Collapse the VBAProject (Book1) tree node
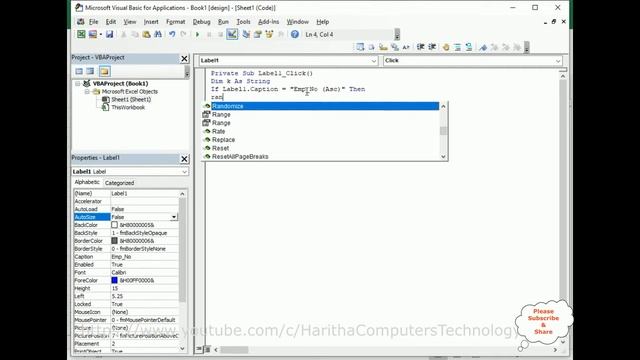640x360 pixels. tap(78, 83)
